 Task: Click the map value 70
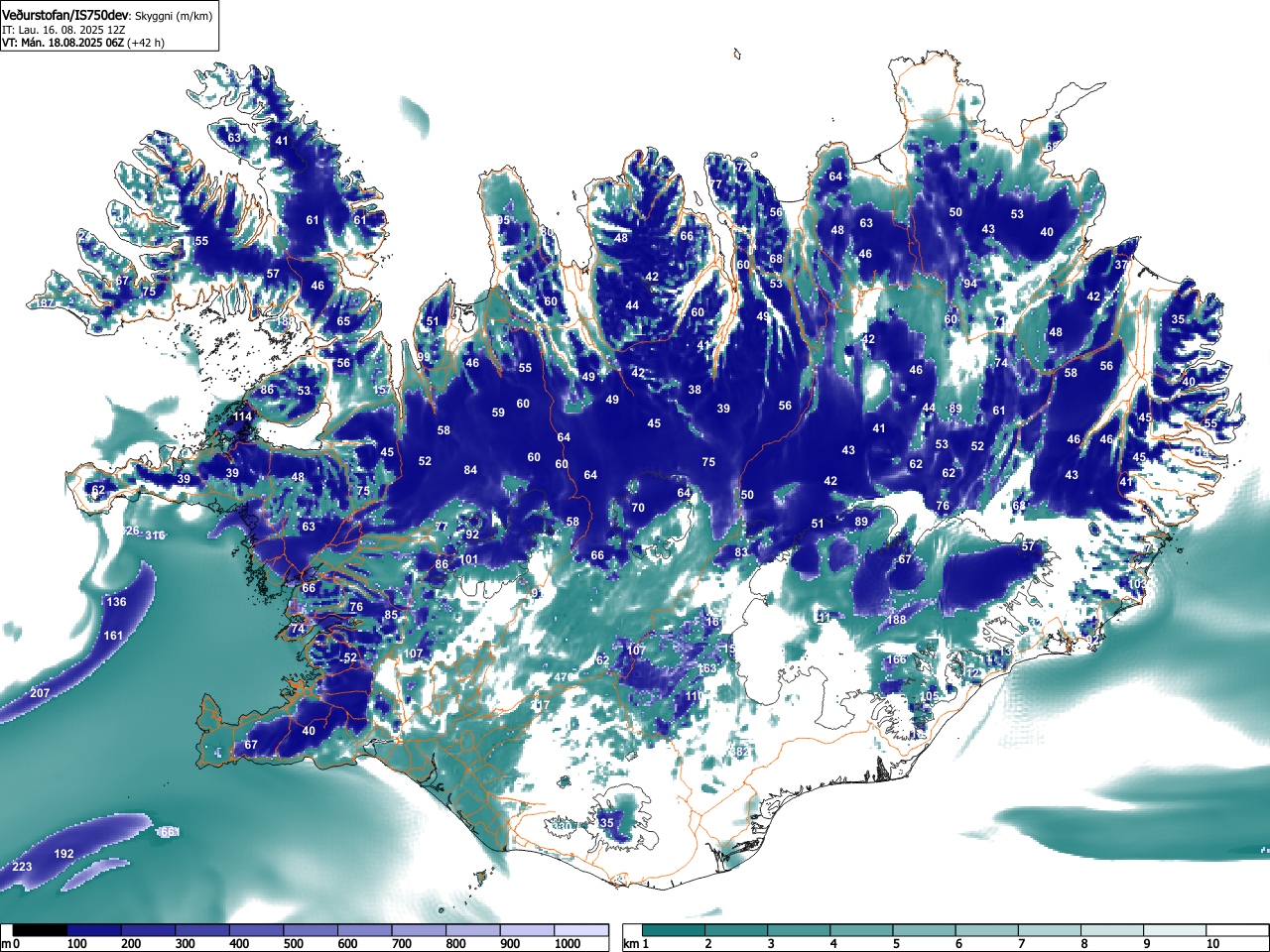tap(638, 509)
